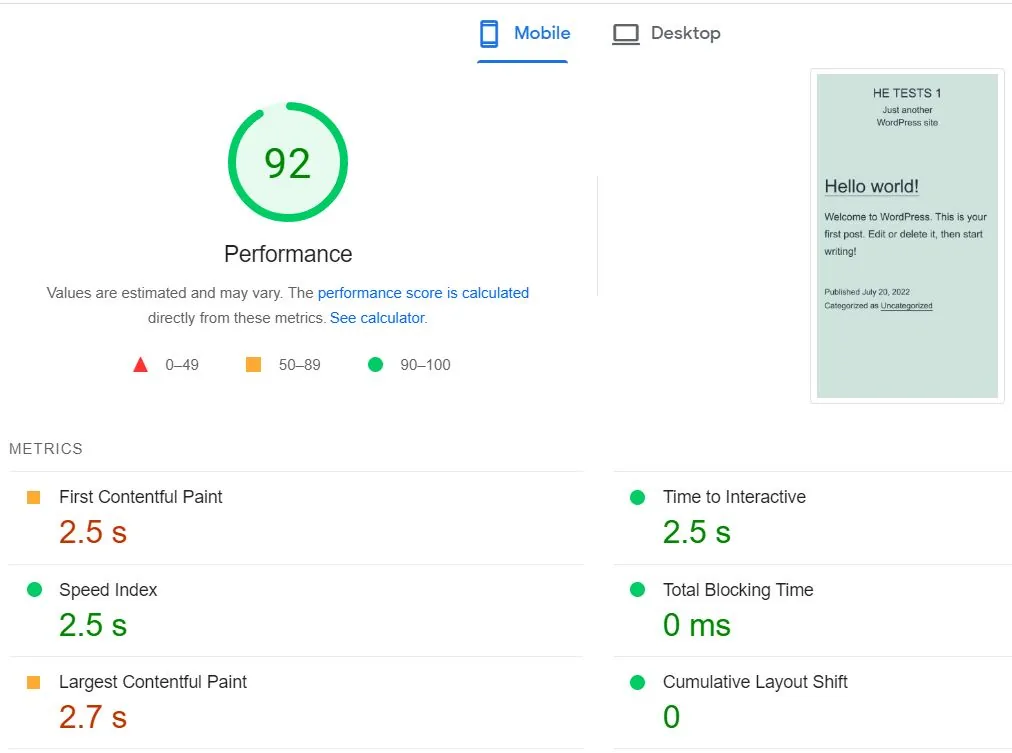Click the 'Speed Index' metric label
The height and width of the screenshot is (753, 1012).
click(108, 590)
